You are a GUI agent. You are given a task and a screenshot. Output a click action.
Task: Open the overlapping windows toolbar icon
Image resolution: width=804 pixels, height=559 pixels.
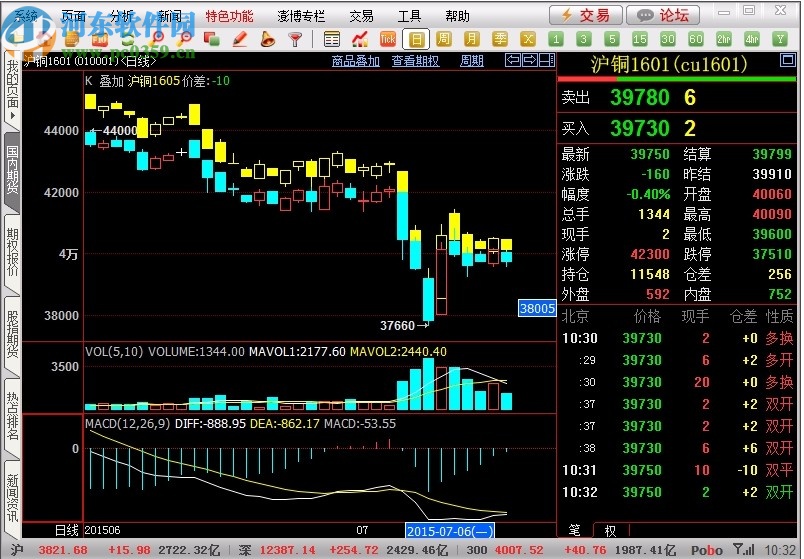coord(211,39)
